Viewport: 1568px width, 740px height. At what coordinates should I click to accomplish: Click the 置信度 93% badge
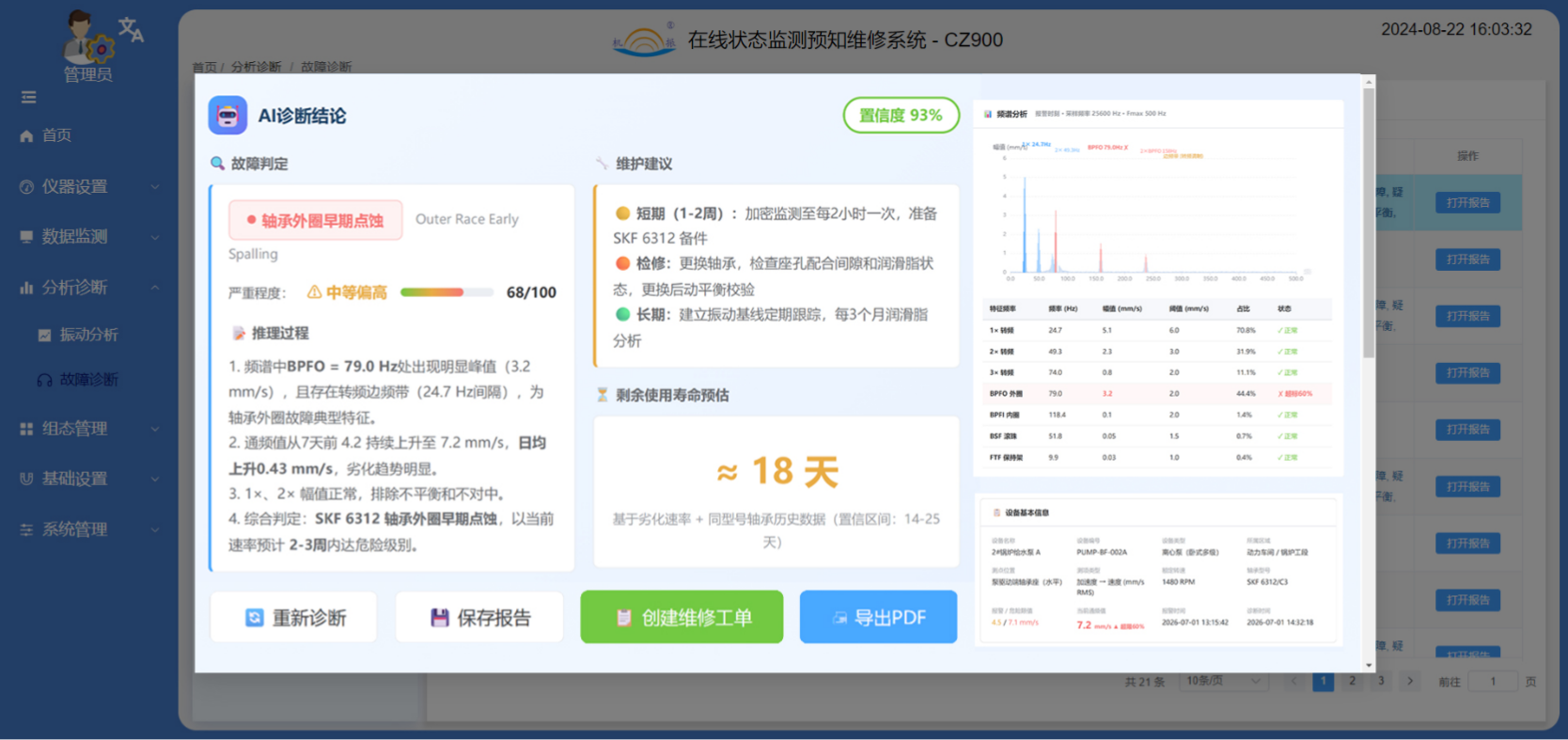(901, 116)
